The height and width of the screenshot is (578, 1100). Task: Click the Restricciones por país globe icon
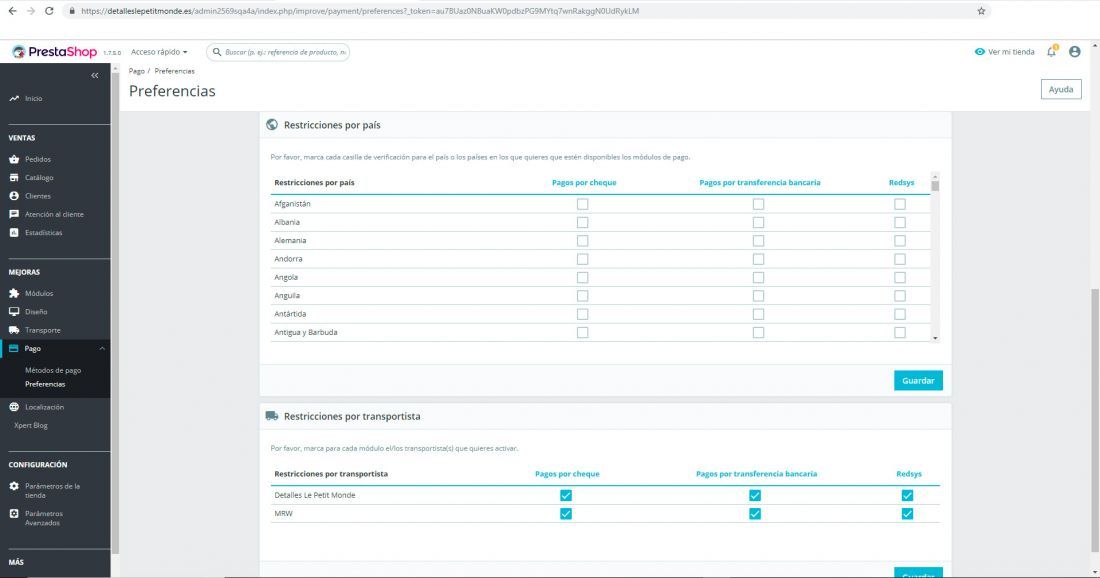tap(271, 125)
